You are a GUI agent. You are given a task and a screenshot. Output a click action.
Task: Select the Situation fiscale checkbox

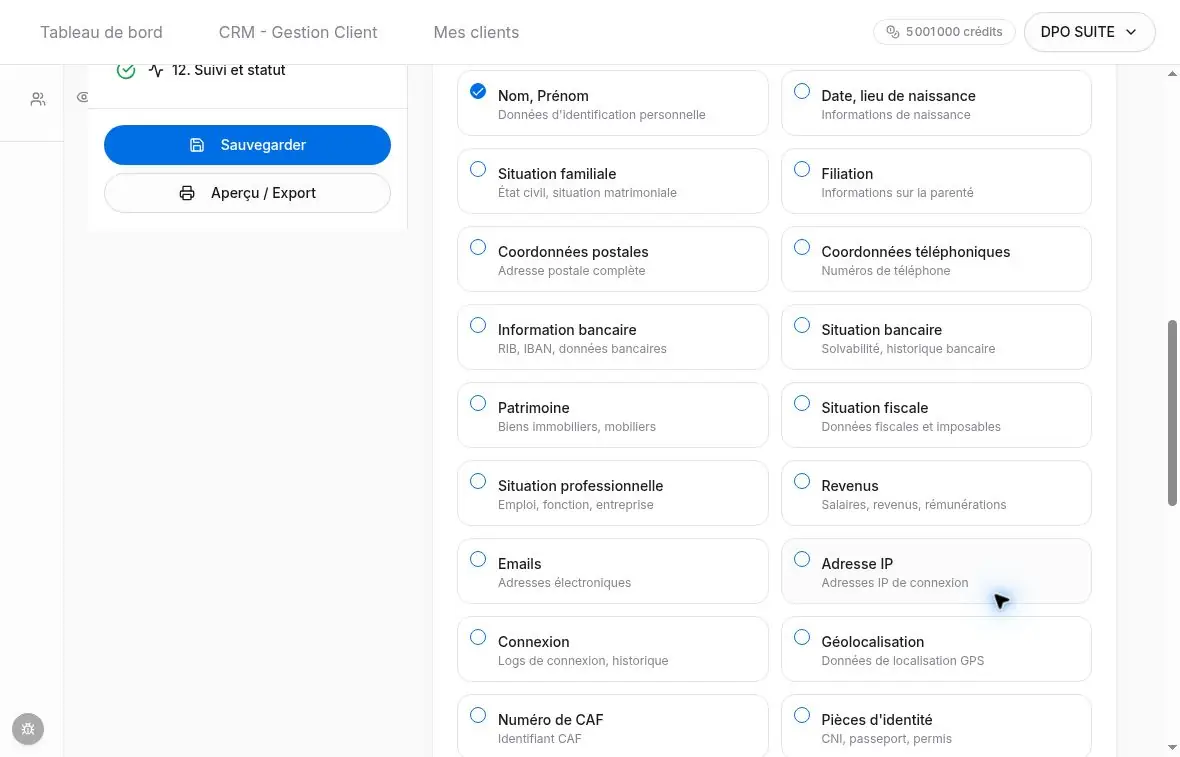click(x=802, y=403)
